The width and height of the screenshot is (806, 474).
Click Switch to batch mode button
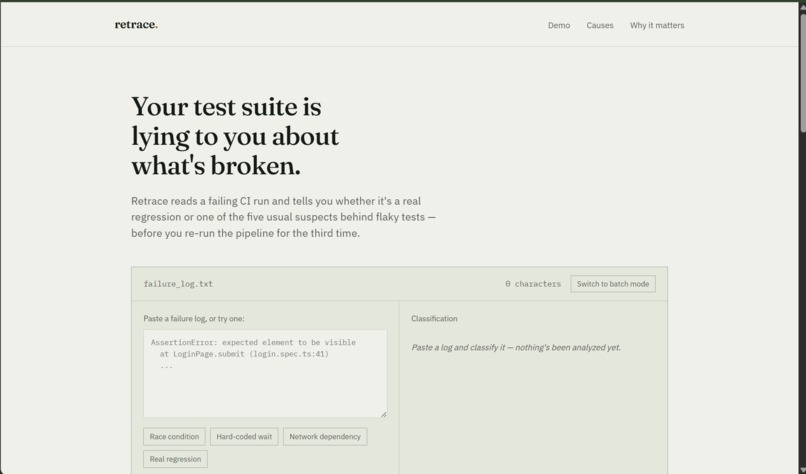coord(613,284)
